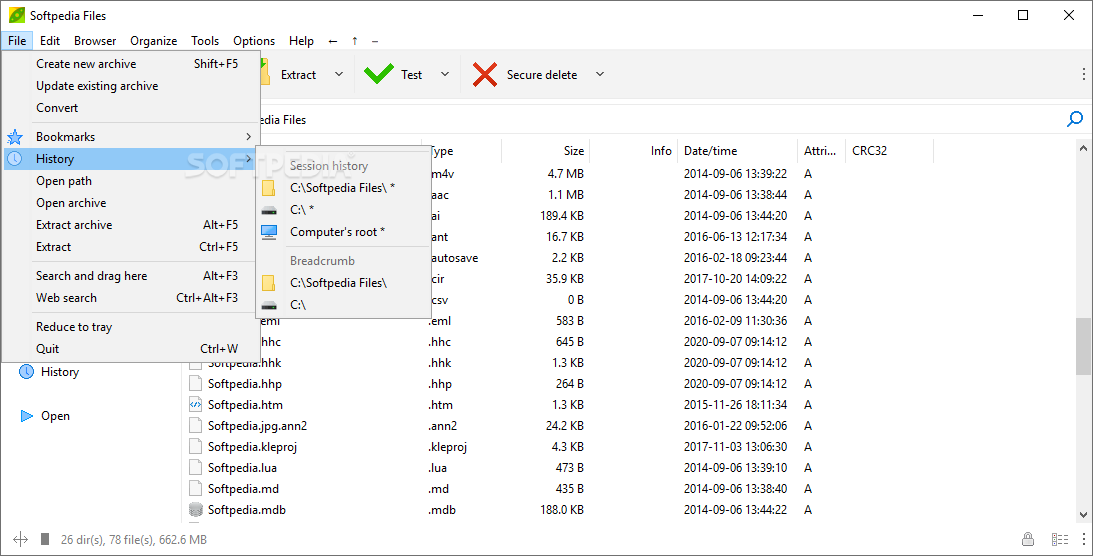Click the blue play triangle beside Open

pos(26,416)
